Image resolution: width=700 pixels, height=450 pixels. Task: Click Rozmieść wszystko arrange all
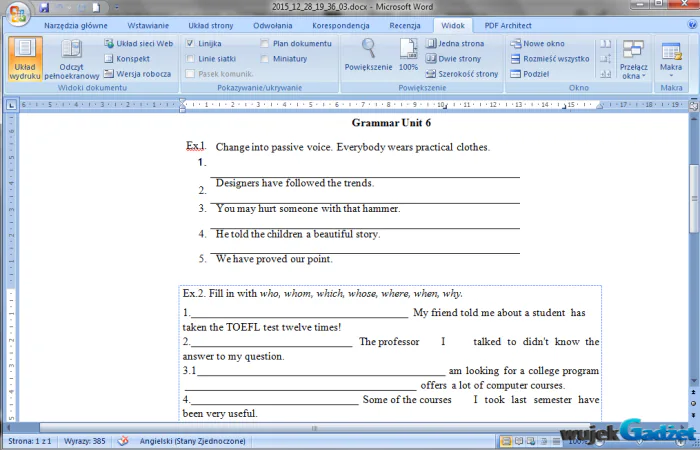[550, 58]
